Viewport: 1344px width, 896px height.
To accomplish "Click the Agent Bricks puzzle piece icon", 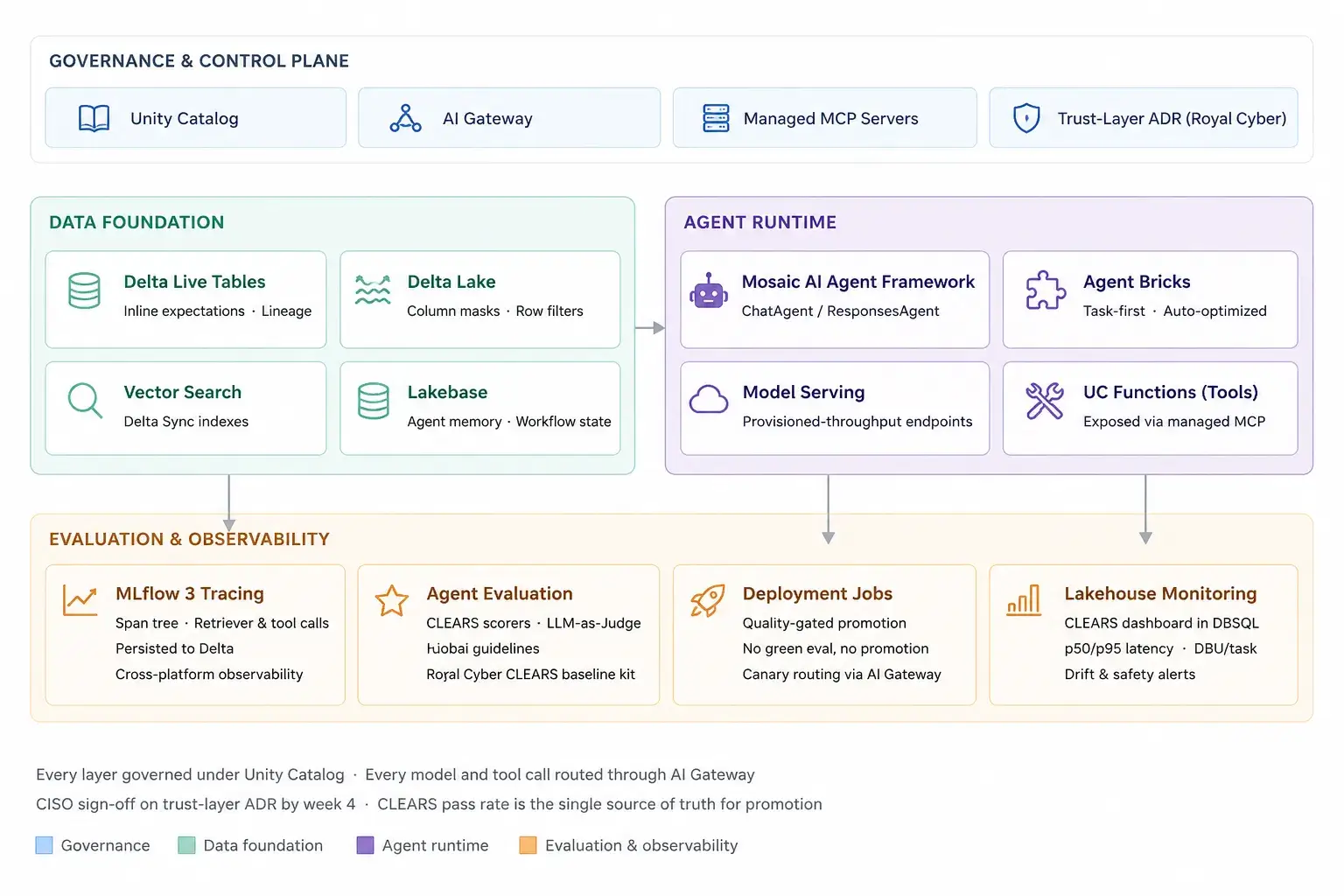I will point(1046,290).
